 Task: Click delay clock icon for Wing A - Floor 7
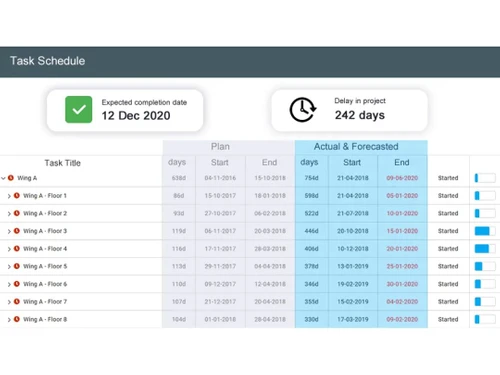[x=17, y=302]
